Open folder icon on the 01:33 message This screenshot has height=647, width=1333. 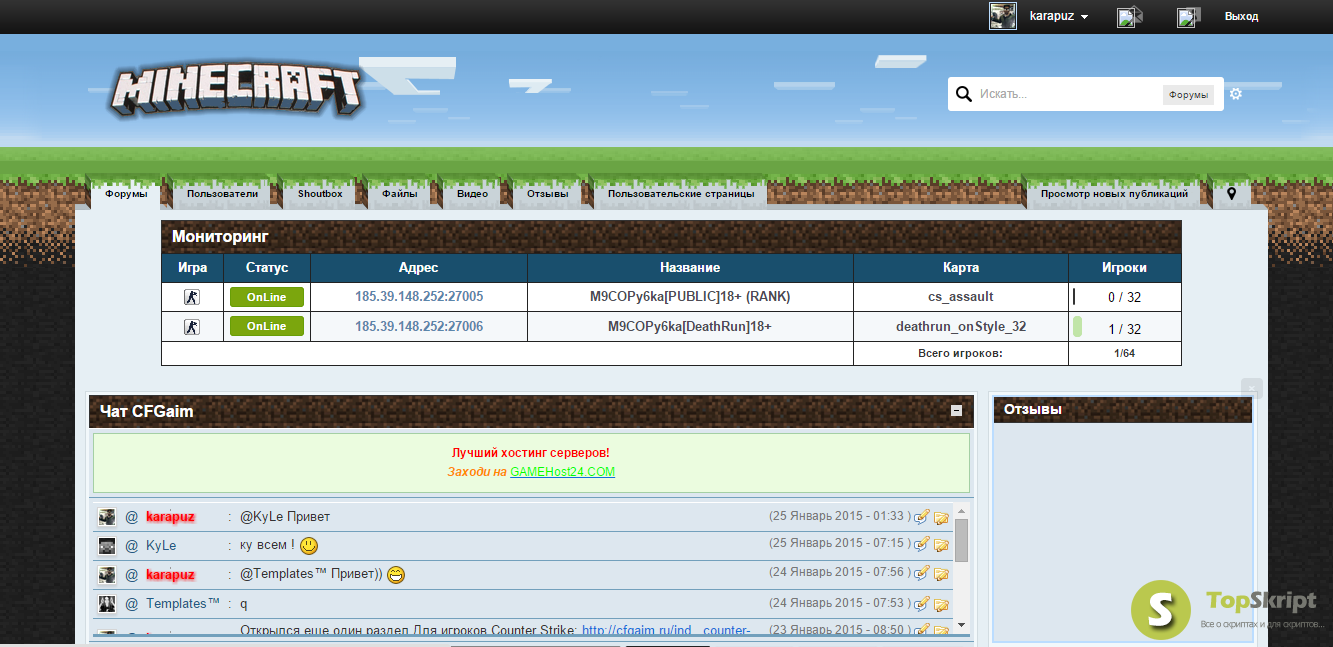pos(941,517)
